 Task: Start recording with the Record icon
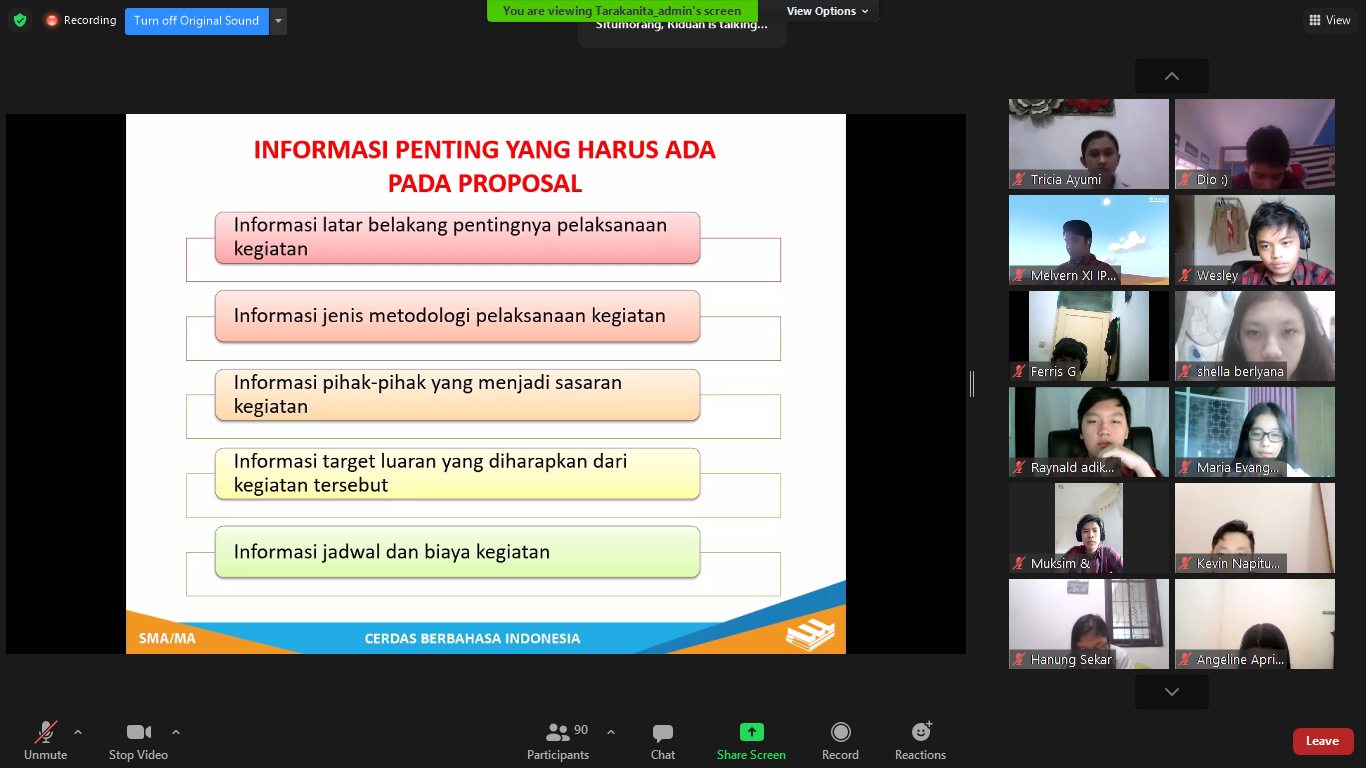coord(840,741)
